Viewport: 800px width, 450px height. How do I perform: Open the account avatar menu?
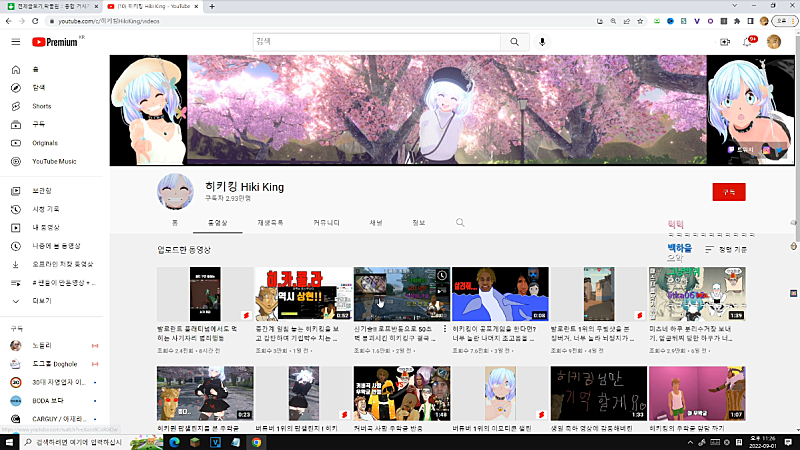(774, 42)
